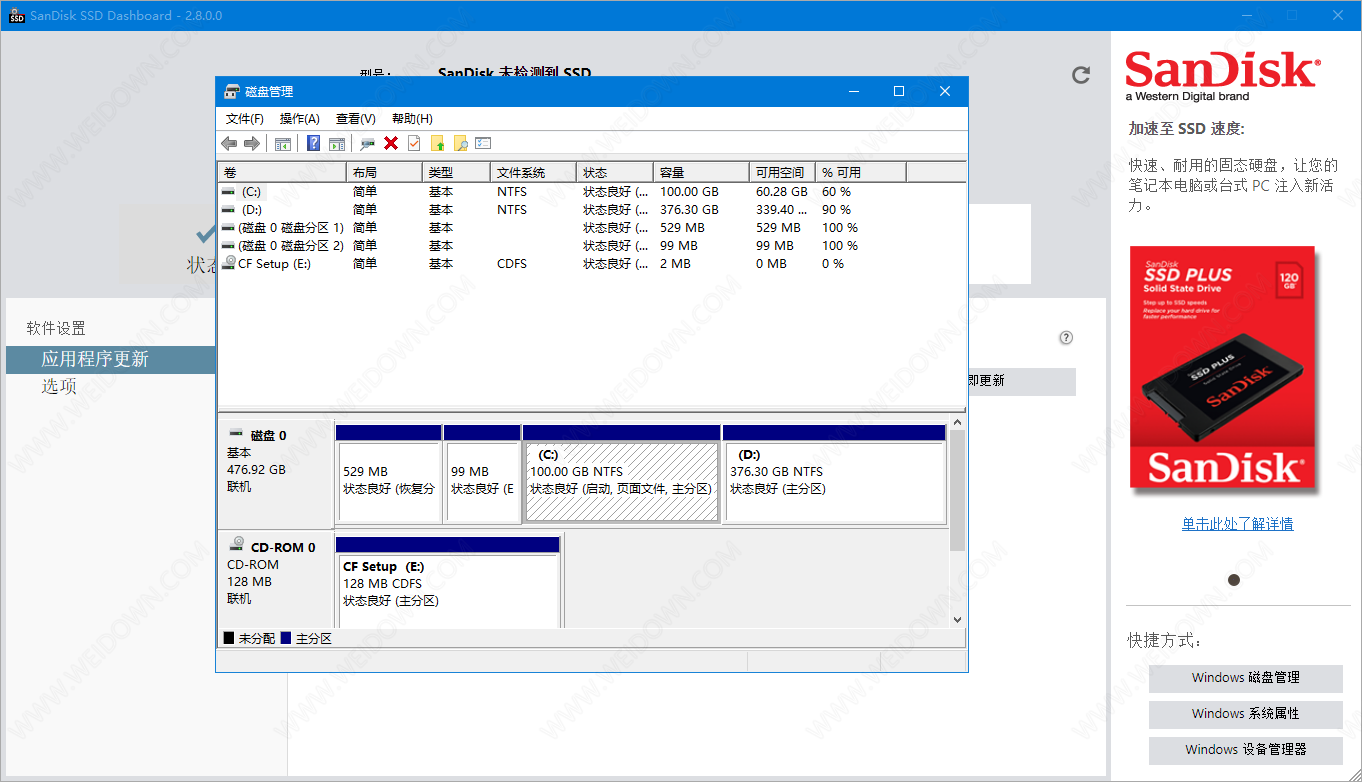Click the 即更新 button behind Disk Management
The height and width of the screenshot is (782, 1362).
tap(1021, 381)
